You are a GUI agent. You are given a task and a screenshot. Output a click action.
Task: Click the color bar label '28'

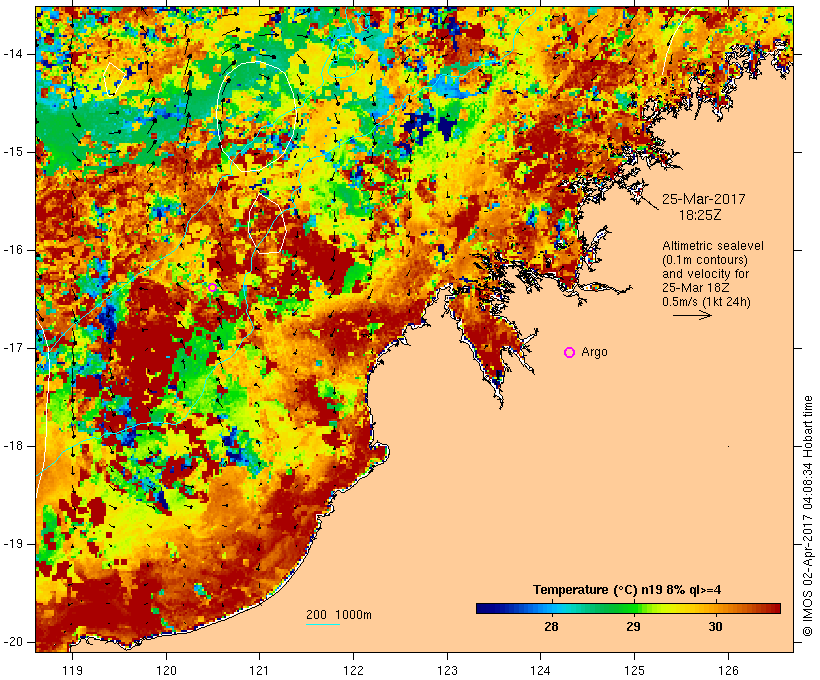click(x=551, y=627)
